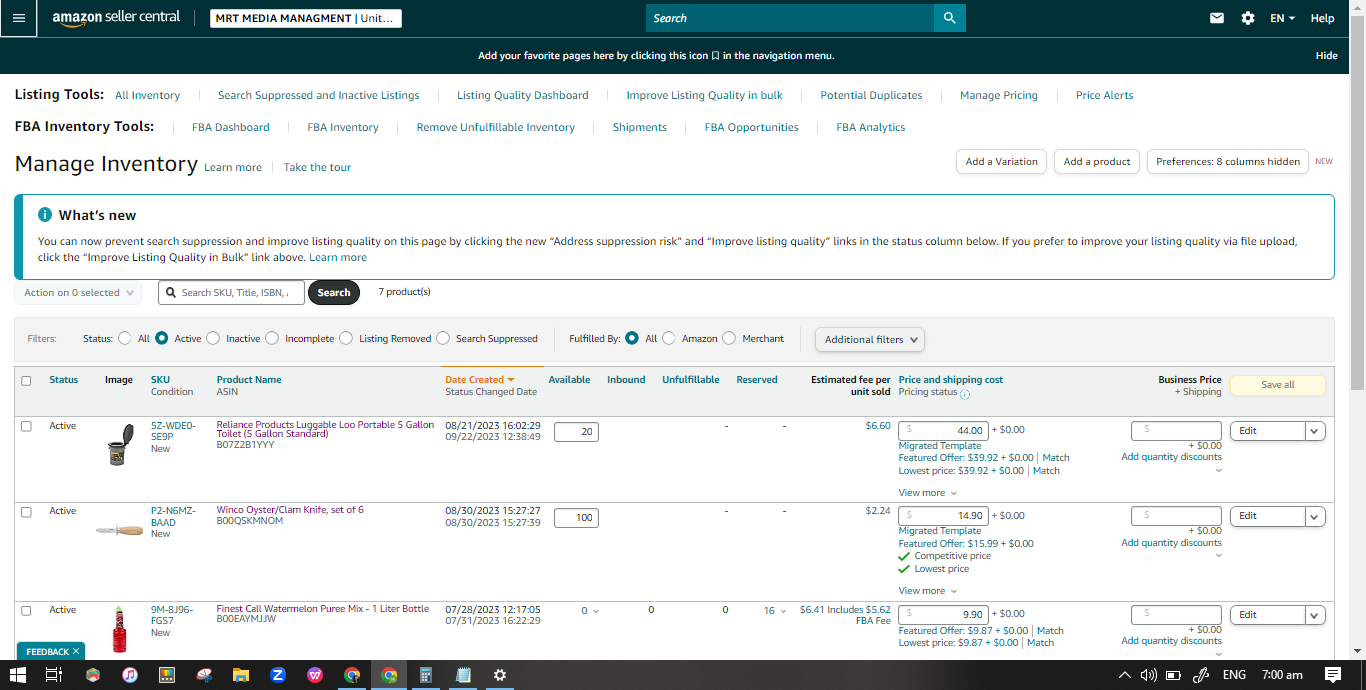Open the Action on 0 selected dropdown

[78, 293]
